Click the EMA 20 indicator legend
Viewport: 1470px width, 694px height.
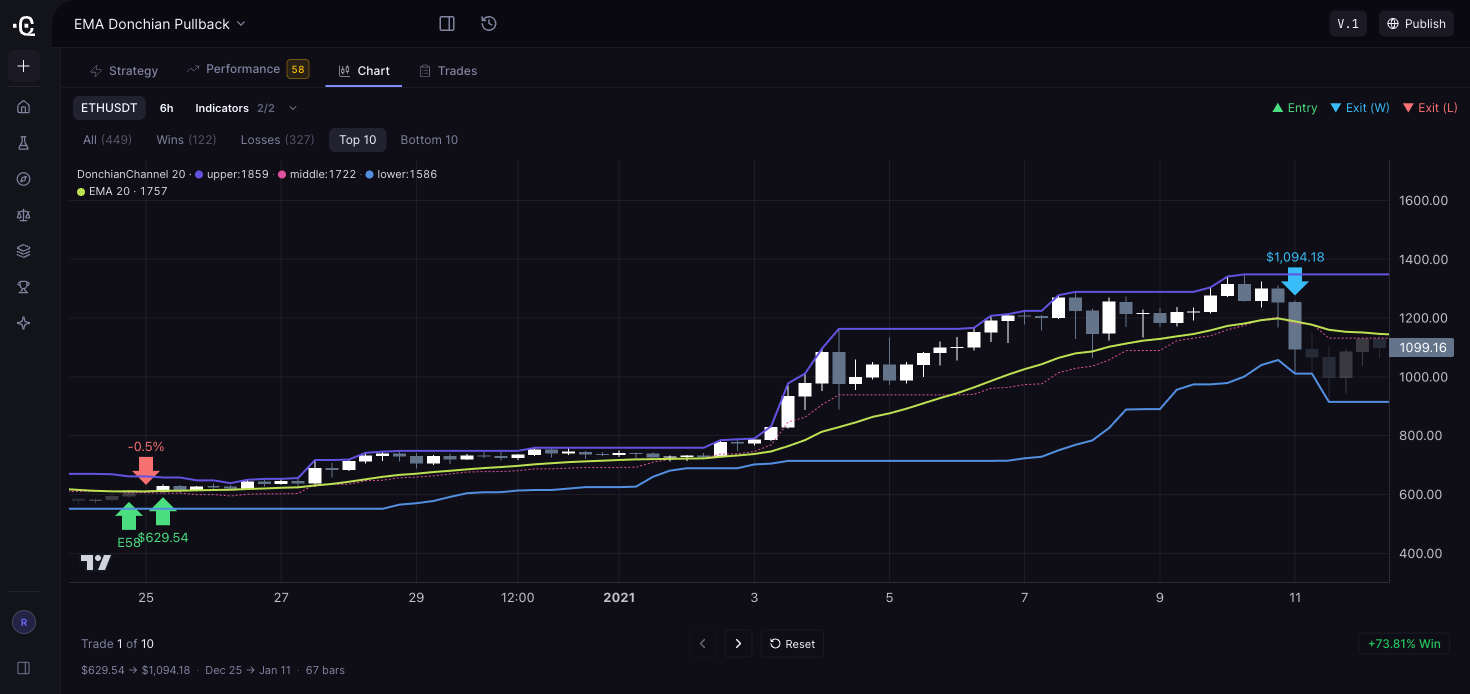point(122,191)
